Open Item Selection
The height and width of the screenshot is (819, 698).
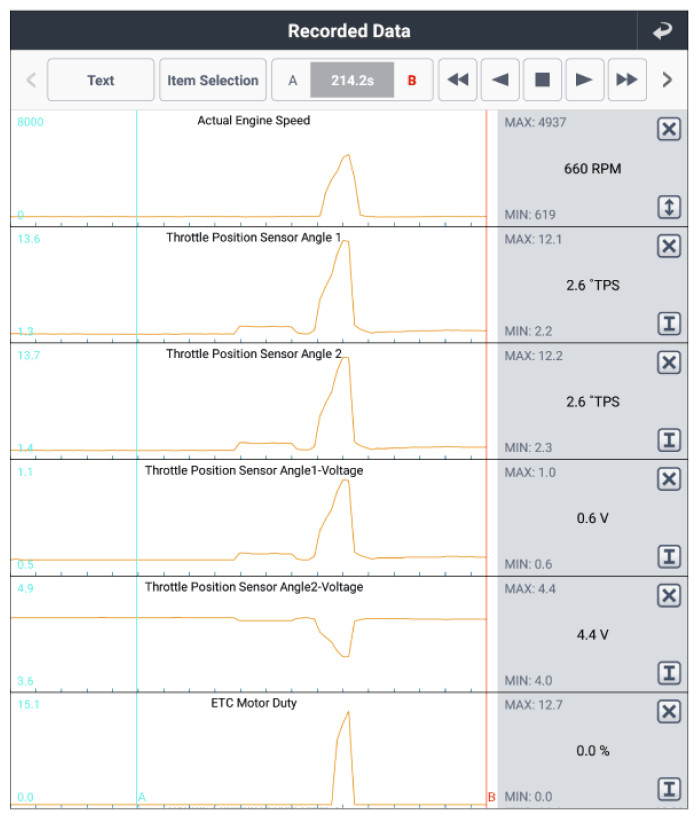[x=213, y=80]
